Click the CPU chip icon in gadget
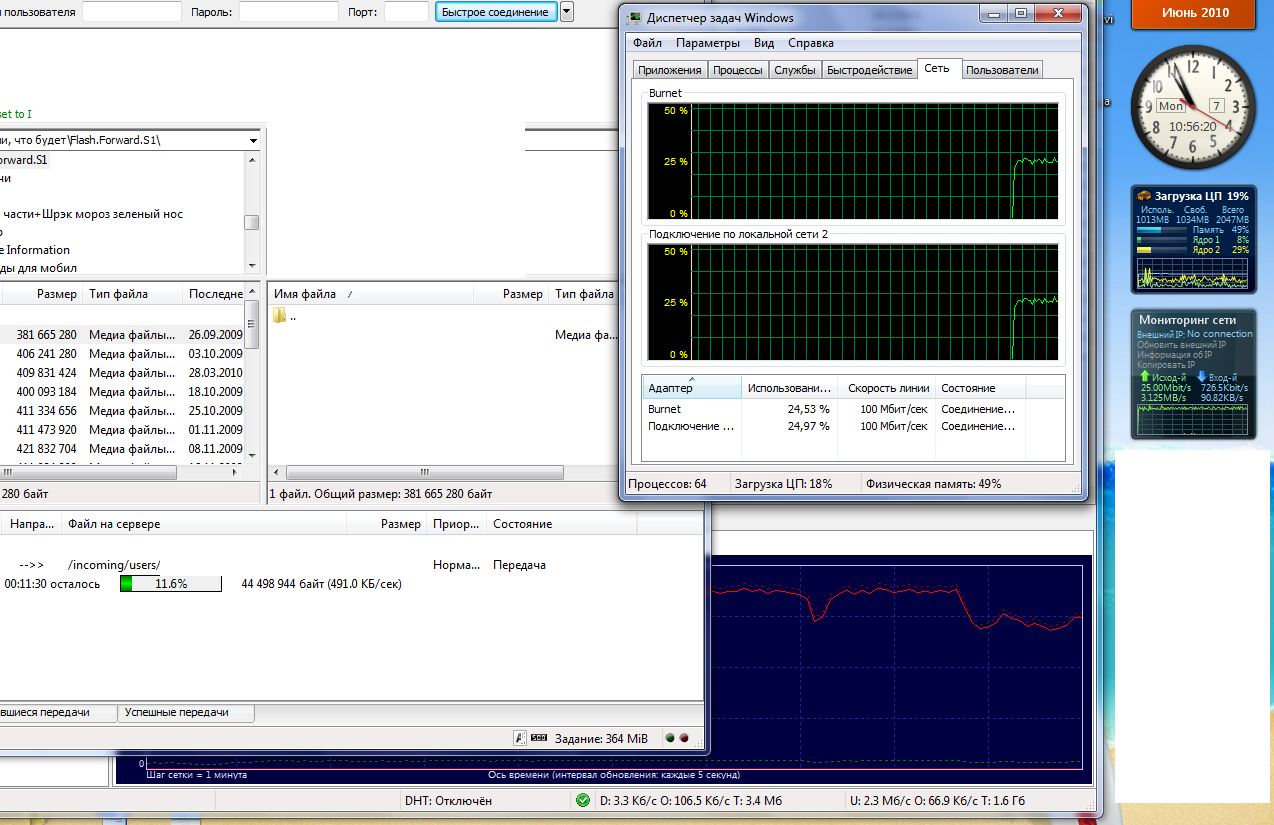Screen dimensions: 1274x825 (x=1143, y=196)
